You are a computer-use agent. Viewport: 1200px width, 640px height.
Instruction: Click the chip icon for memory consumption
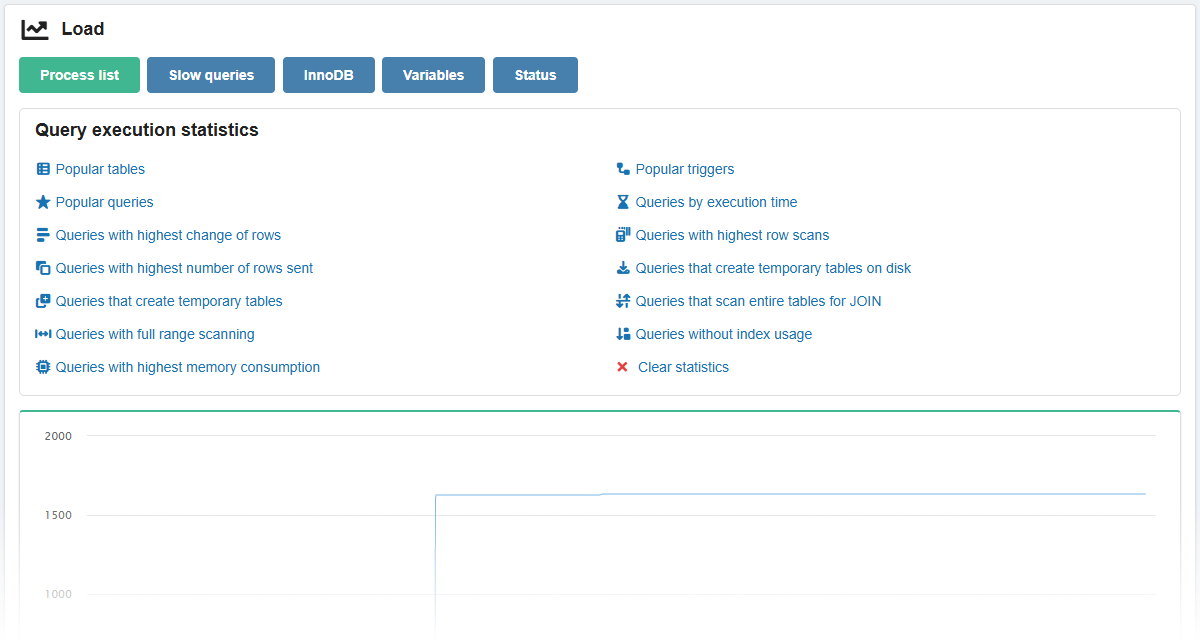42,367
